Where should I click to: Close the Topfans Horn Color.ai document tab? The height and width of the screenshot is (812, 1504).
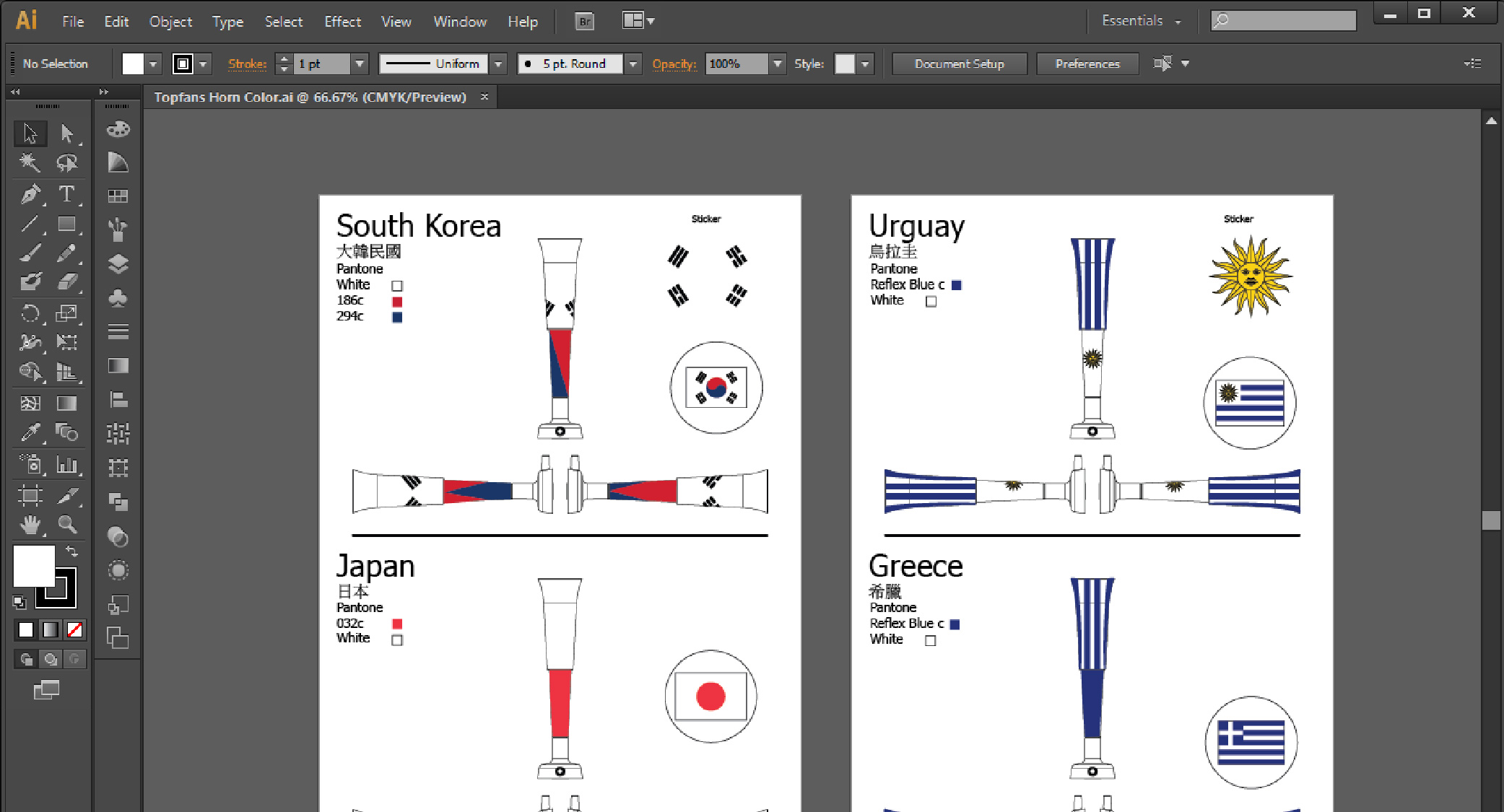tap(484, 97)
